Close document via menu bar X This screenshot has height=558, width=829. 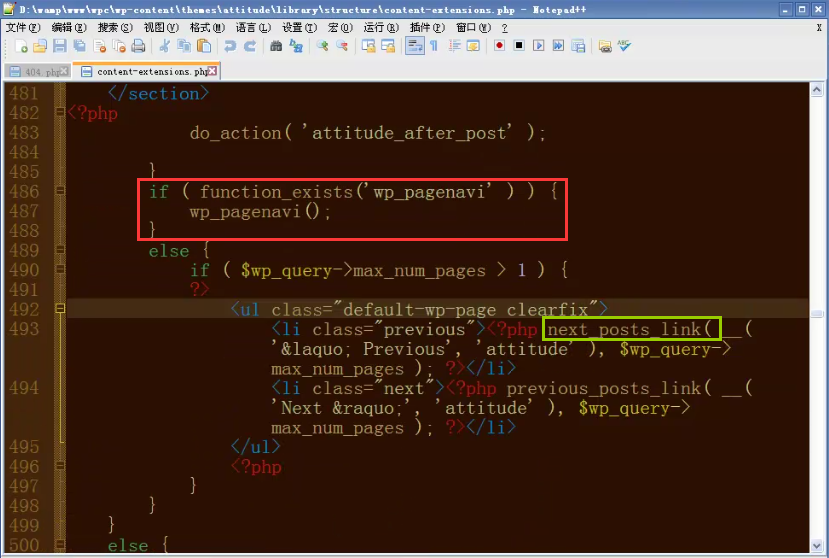819,28
